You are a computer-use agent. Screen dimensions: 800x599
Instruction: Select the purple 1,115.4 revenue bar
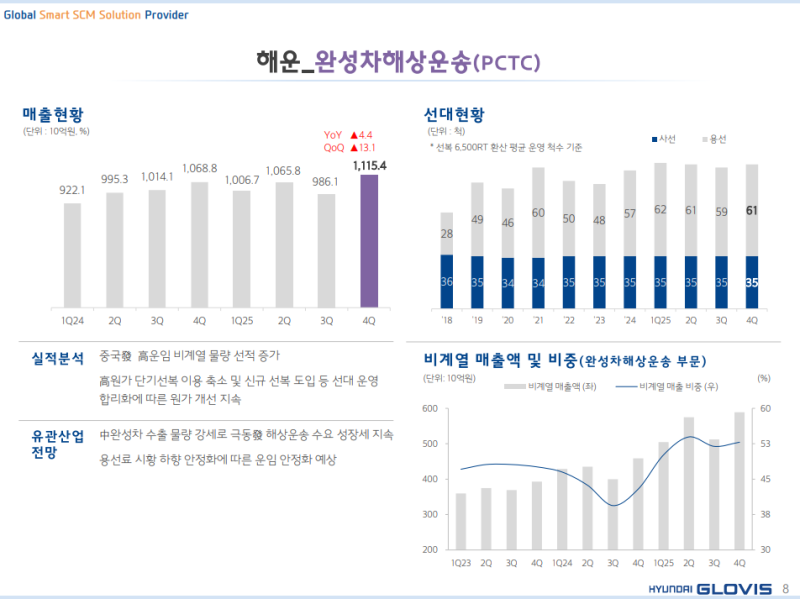point(369,240)
